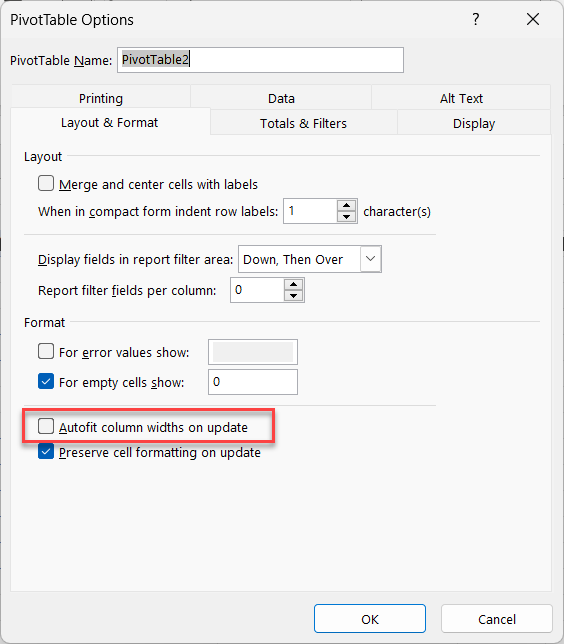564x644 pixels.
Task: Click the Cancel button
Action: coord(497,619)
